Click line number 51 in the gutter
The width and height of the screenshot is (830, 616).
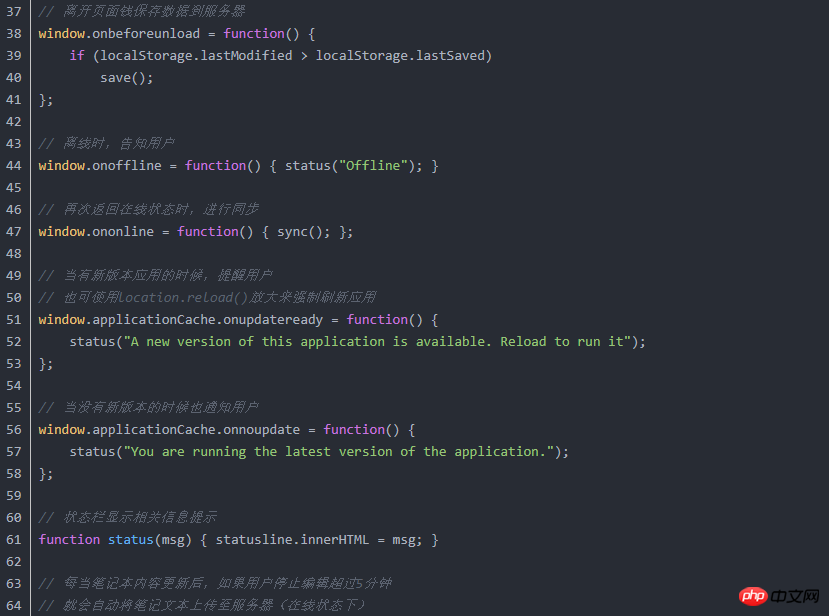(14, 319)
